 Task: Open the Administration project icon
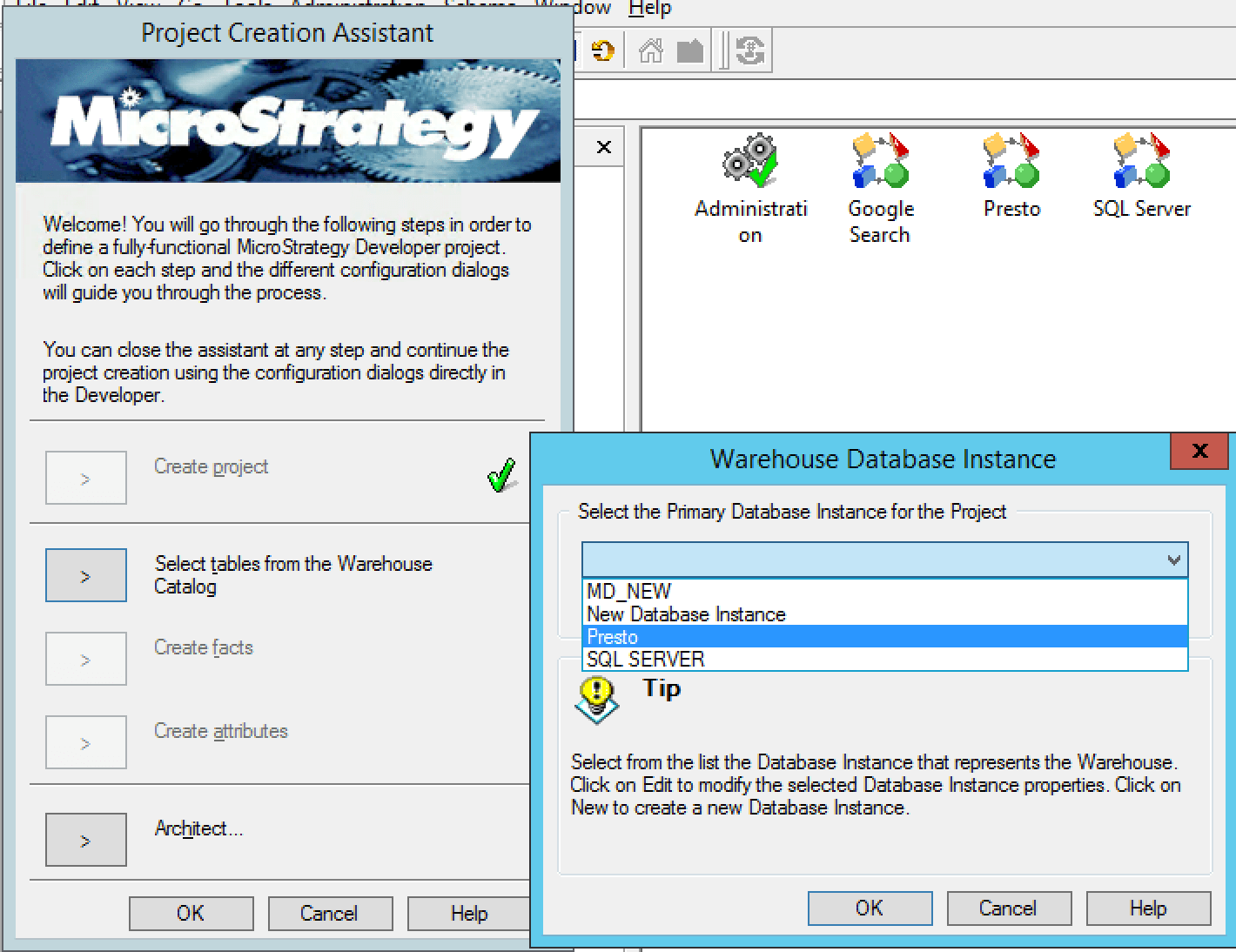coord(749,162)
